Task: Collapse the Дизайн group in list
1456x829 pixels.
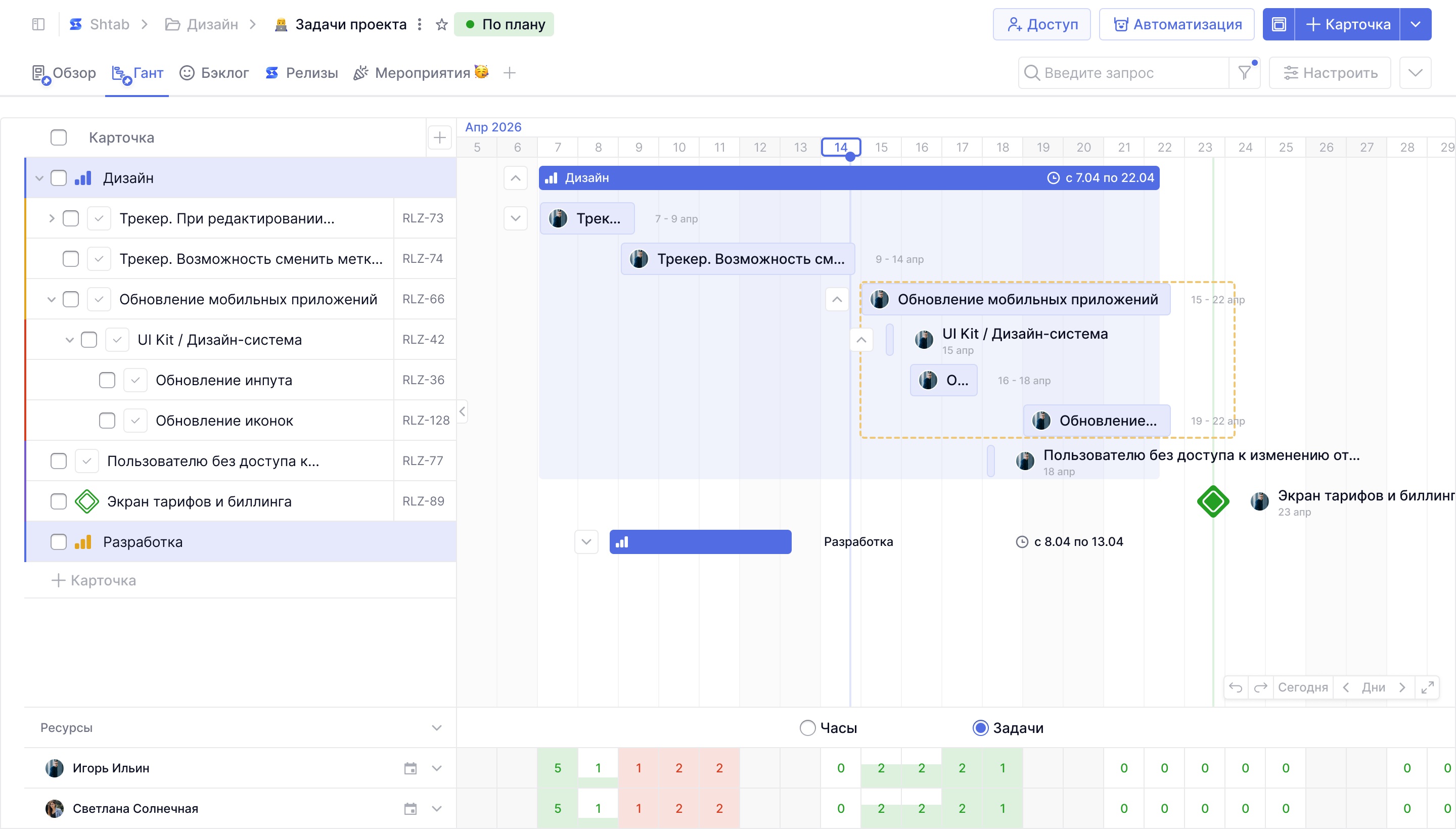Action: point(39,178)
